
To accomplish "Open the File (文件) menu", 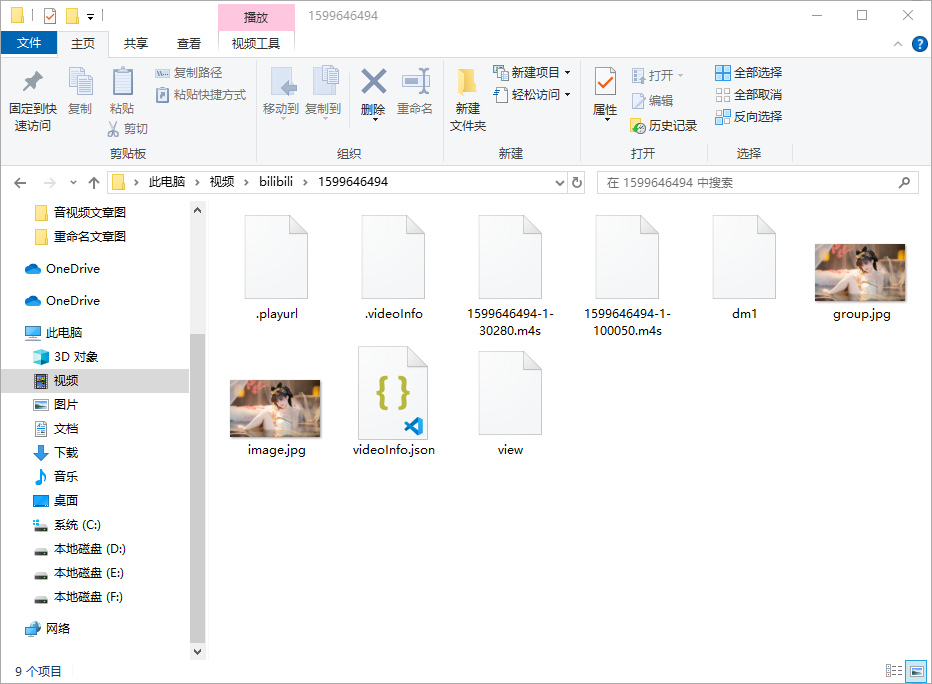I will [29, 44].
